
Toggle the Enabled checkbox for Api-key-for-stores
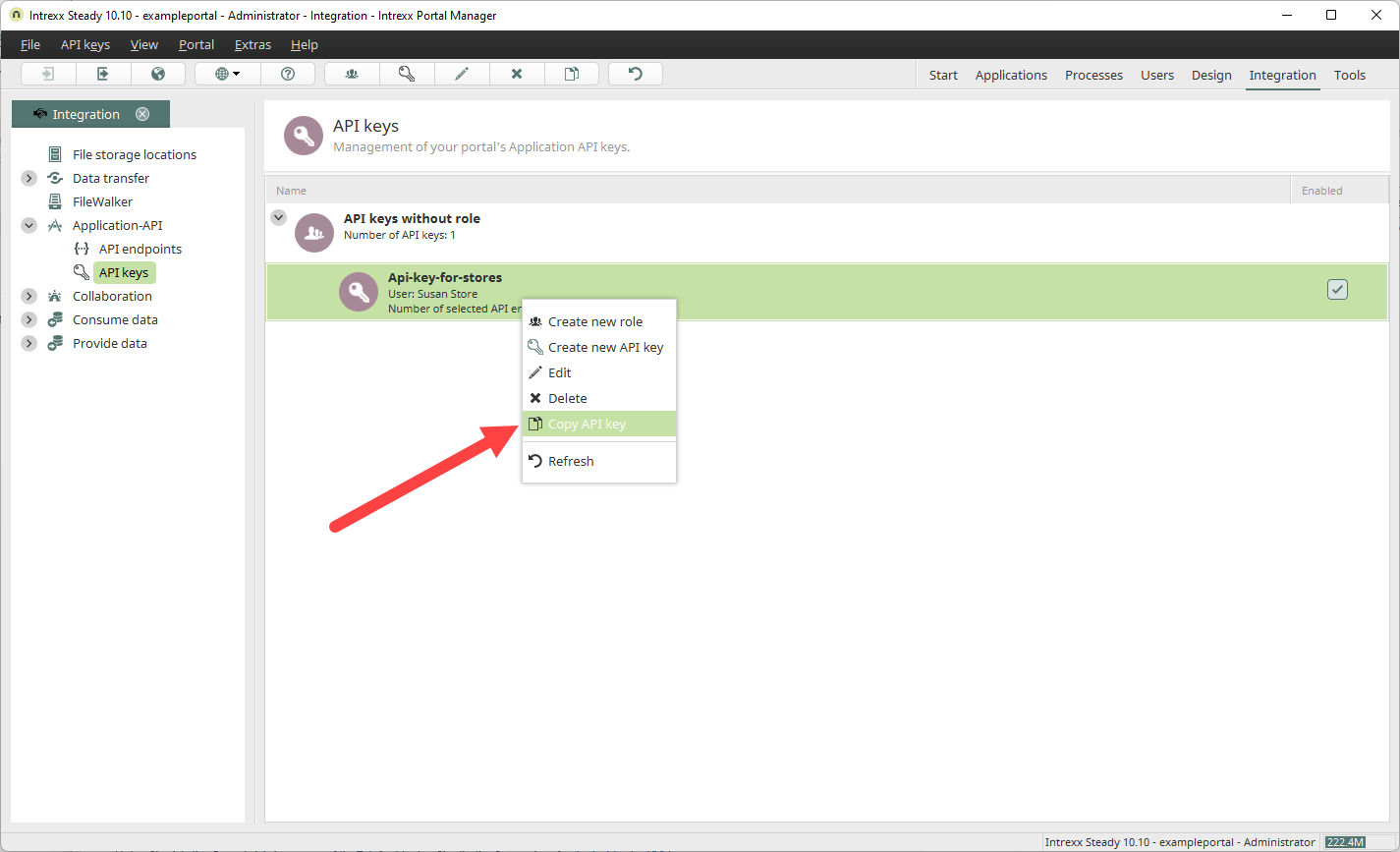click(x=1337, y=289)
